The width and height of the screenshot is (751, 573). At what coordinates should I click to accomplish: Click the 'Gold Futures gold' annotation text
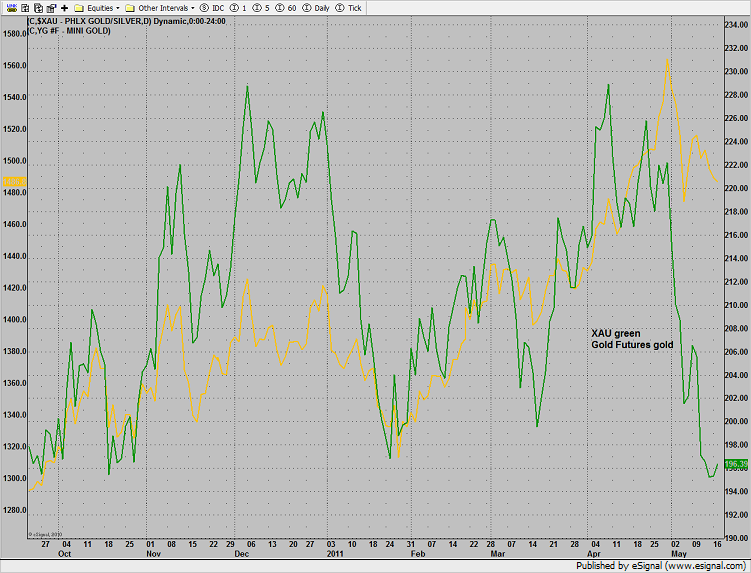tap(632, 345)
